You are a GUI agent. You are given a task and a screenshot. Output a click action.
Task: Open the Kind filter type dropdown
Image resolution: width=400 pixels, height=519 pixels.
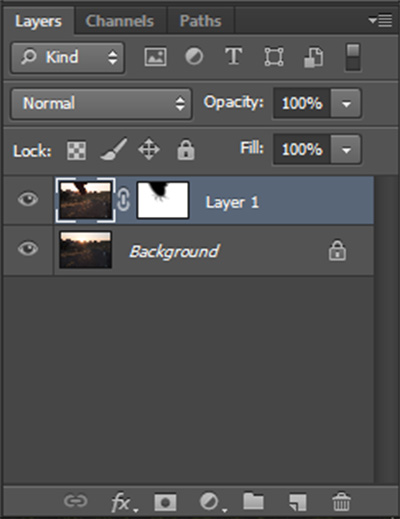click(68, 57)
